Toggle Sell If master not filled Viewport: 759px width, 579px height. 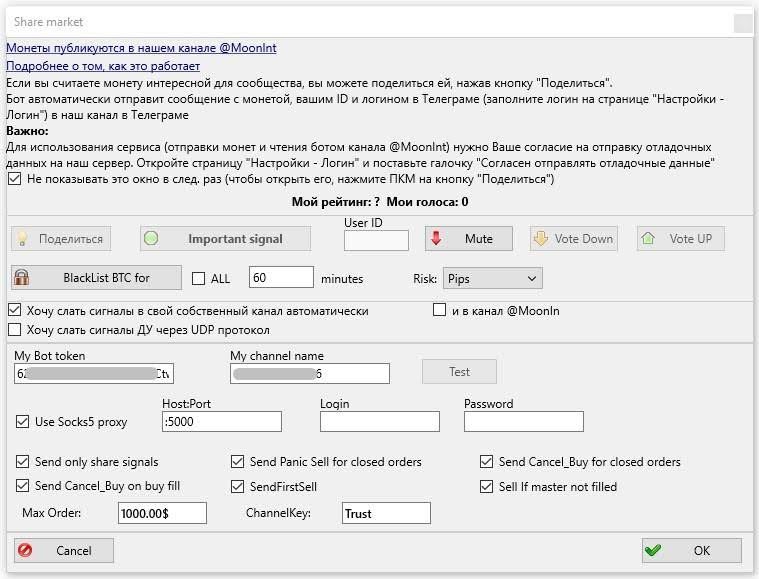486,487
